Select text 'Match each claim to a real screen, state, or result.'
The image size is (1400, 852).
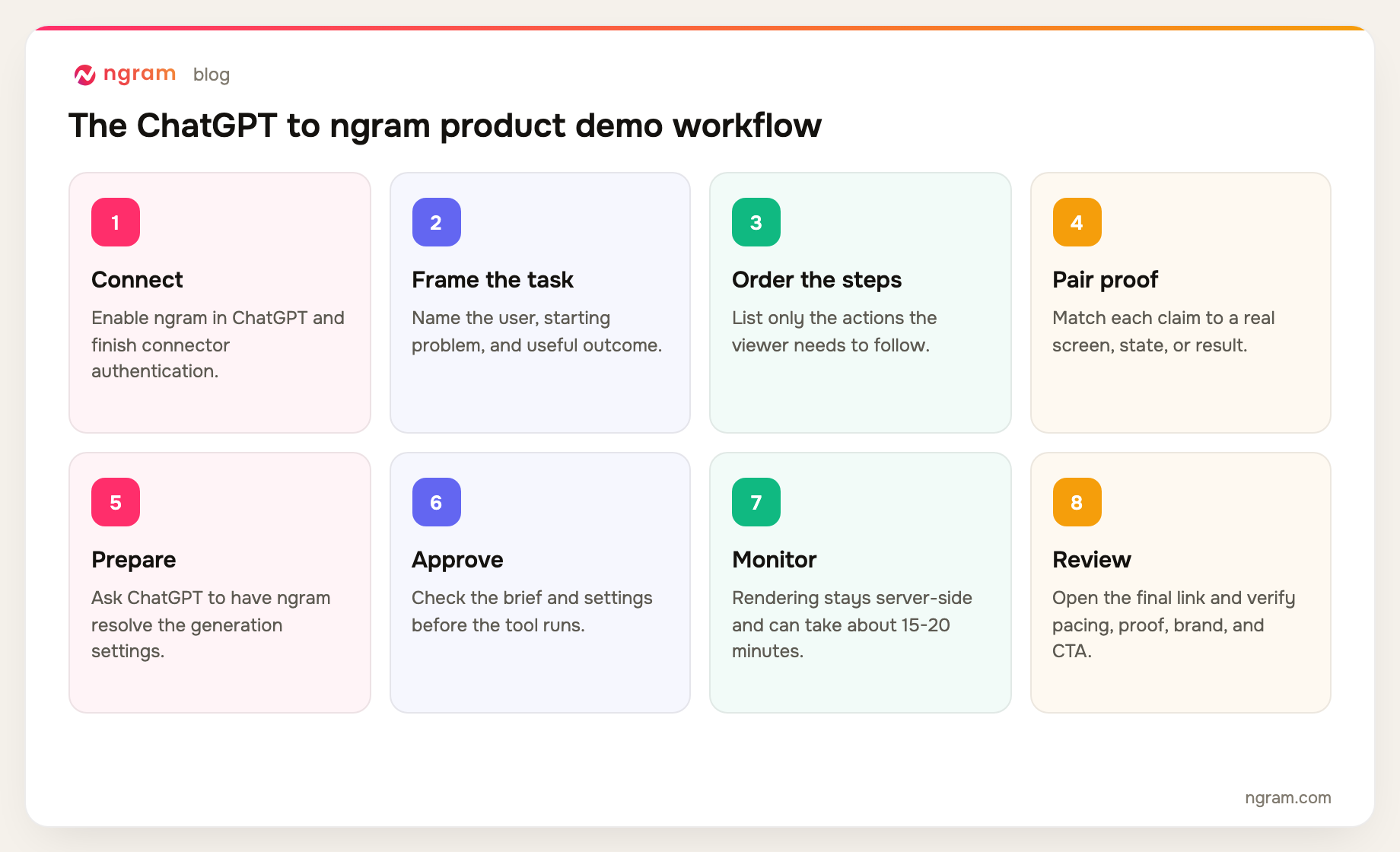click(1163, 332)
